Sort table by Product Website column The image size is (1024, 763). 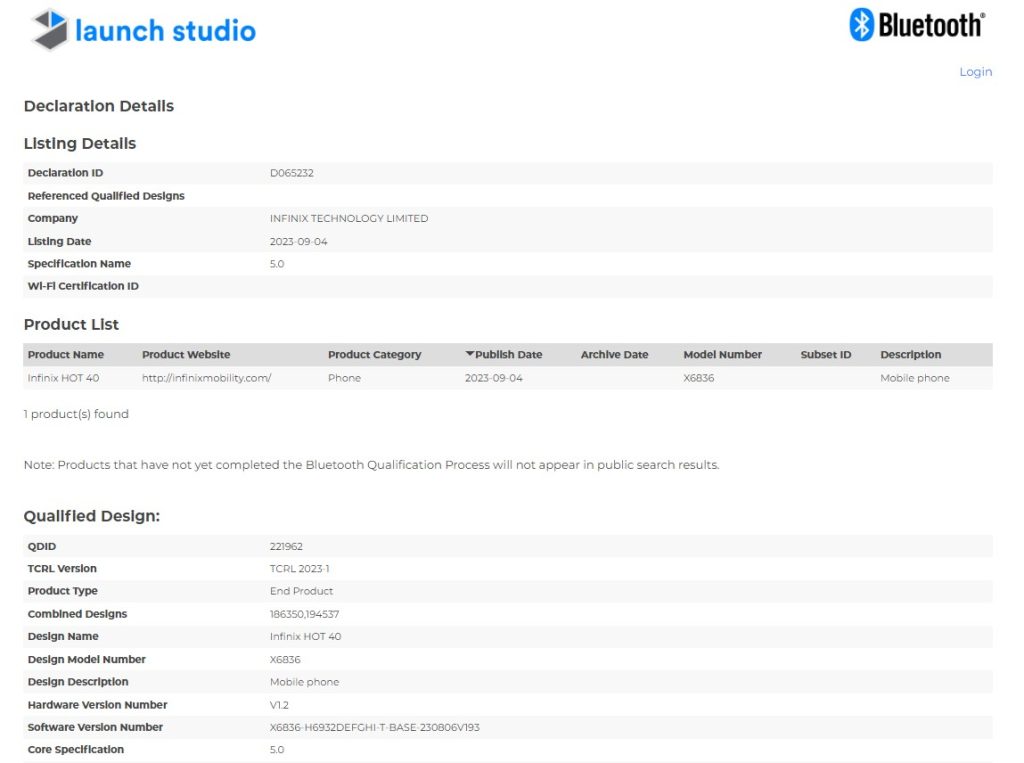coord(186,355)
